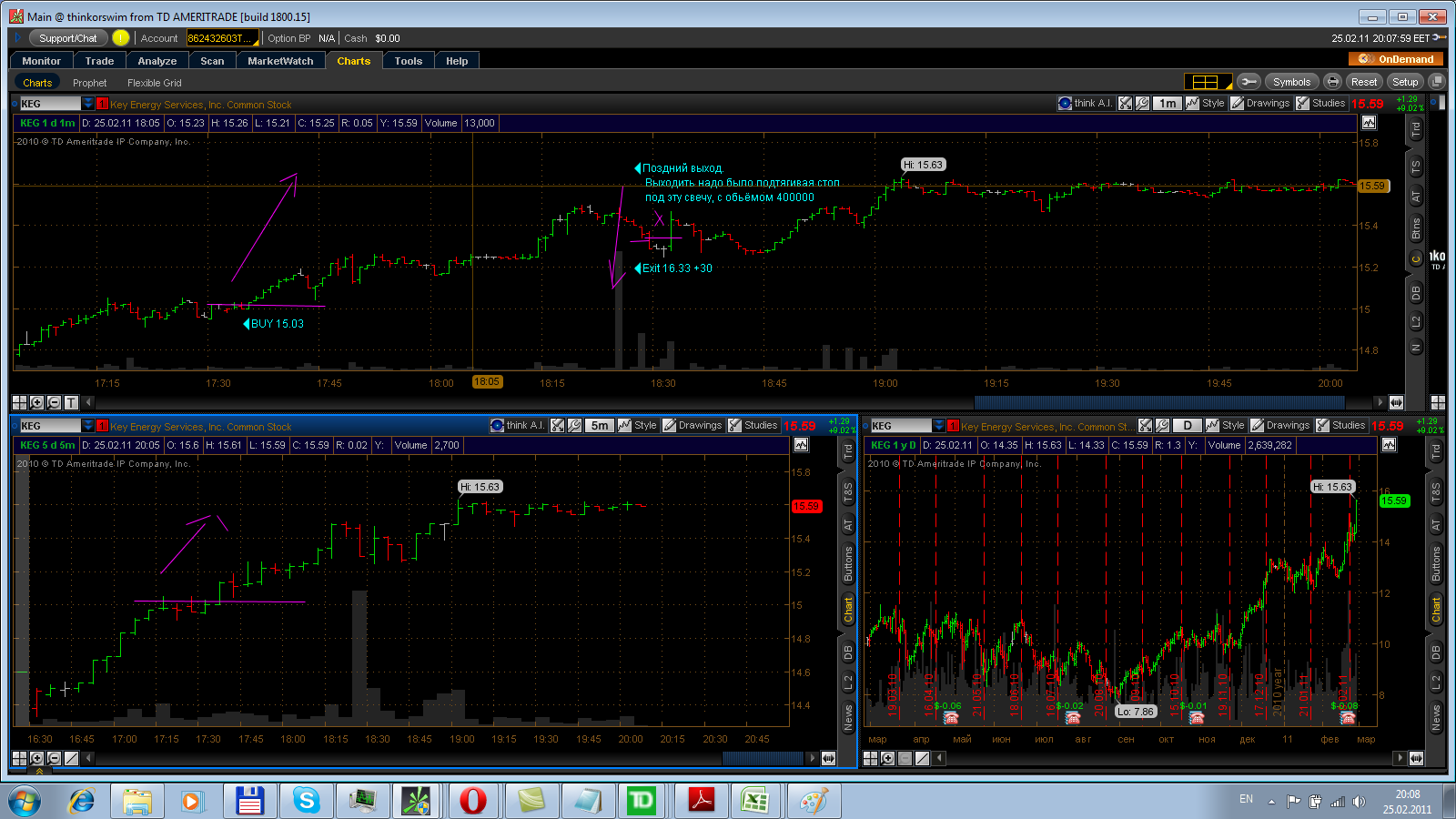The width and height of the screenshot is (1456, 819).
Task: Open symbol dropdown on top 1m chart
Action: 87,104
